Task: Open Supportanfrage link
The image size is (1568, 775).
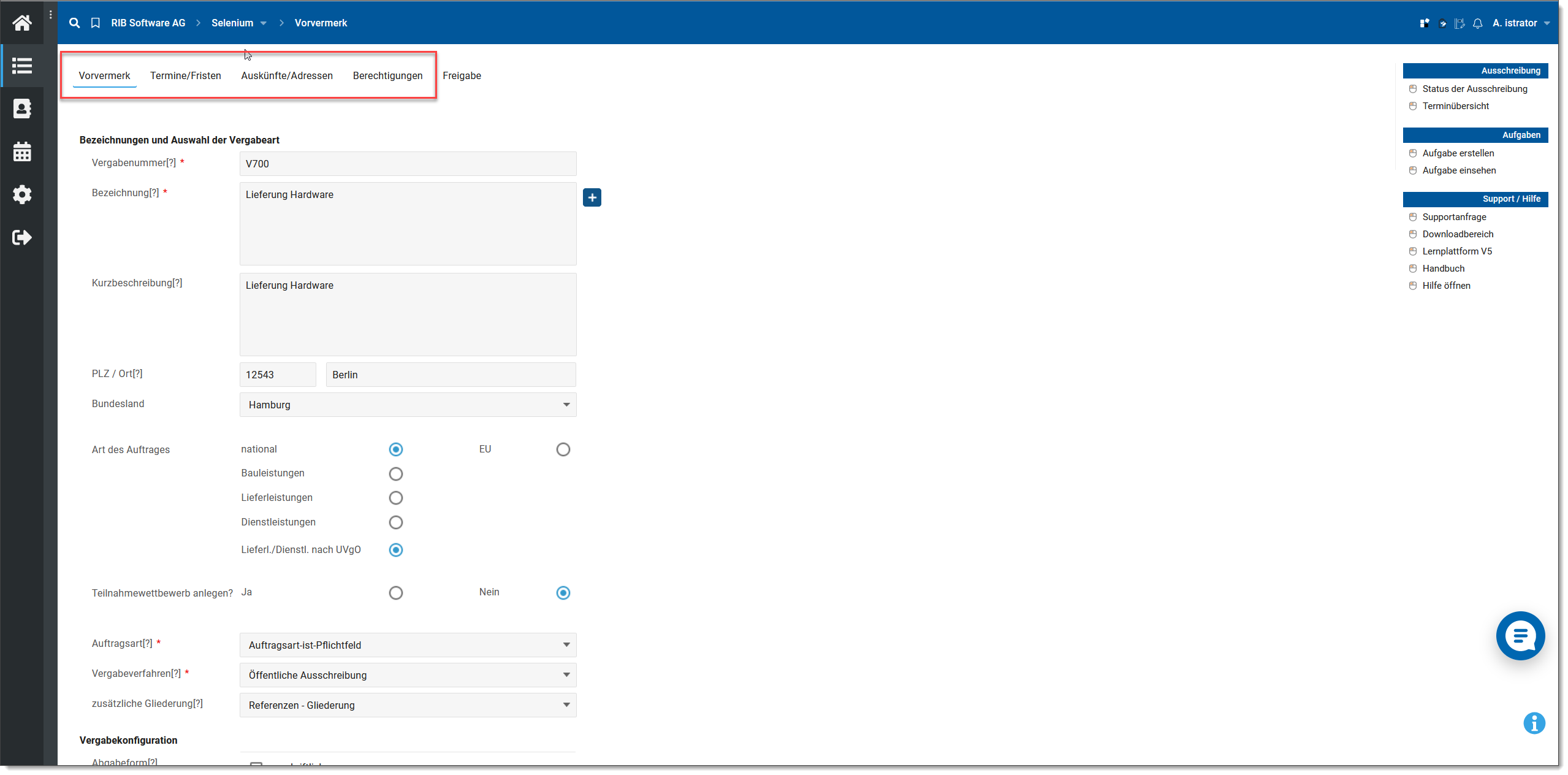Action: (1455, 217)
